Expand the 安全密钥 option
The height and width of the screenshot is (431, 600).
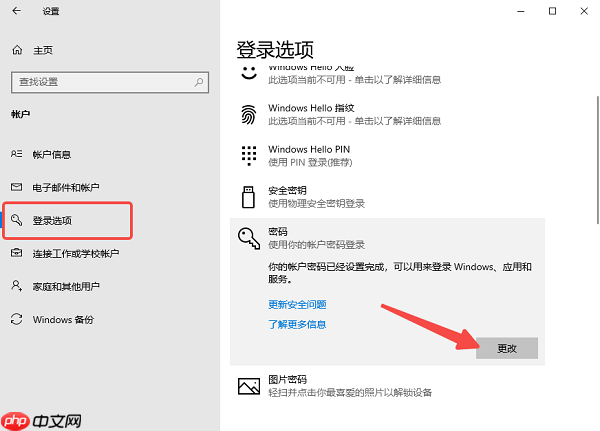tap(387, 197)
